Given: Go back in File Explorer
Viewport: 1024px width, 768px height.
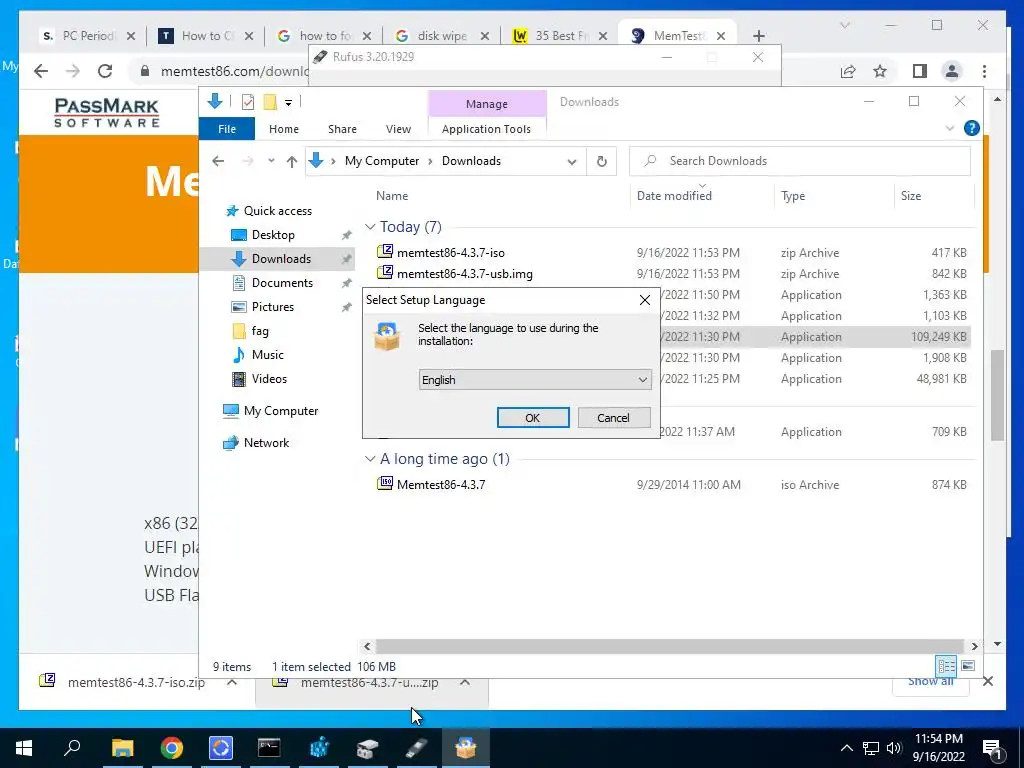Looking at the screenshot, I should [x=218, y=161].
